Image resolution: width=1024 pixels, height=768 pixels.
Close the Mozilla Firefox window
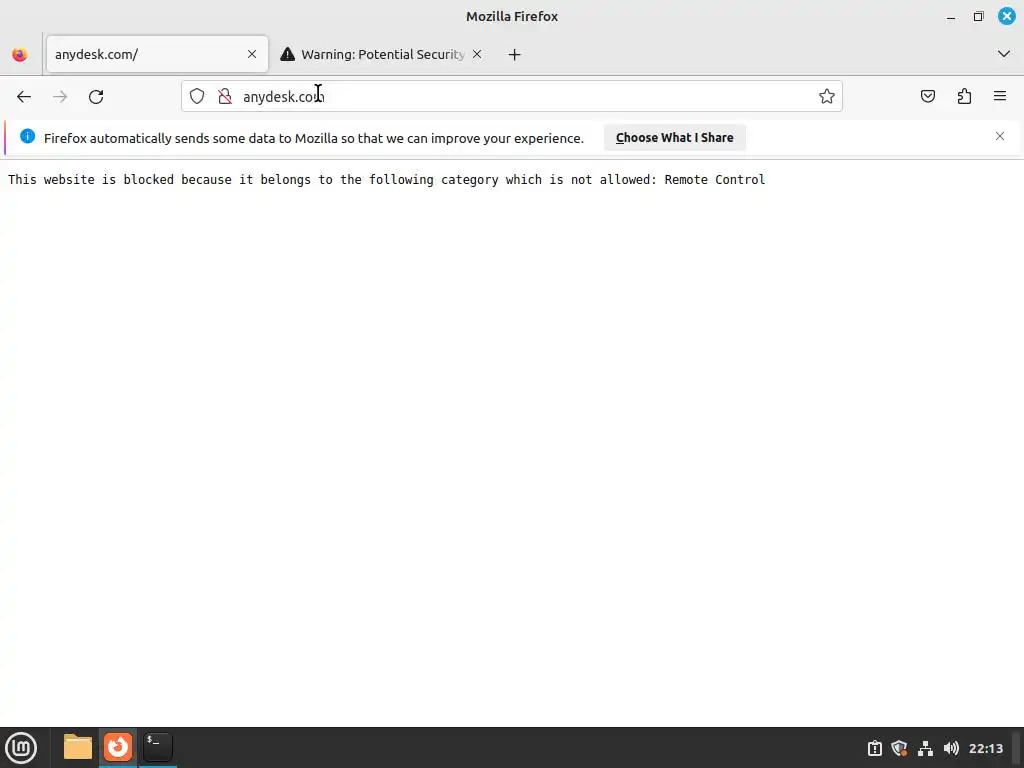tap(1006, 16)
